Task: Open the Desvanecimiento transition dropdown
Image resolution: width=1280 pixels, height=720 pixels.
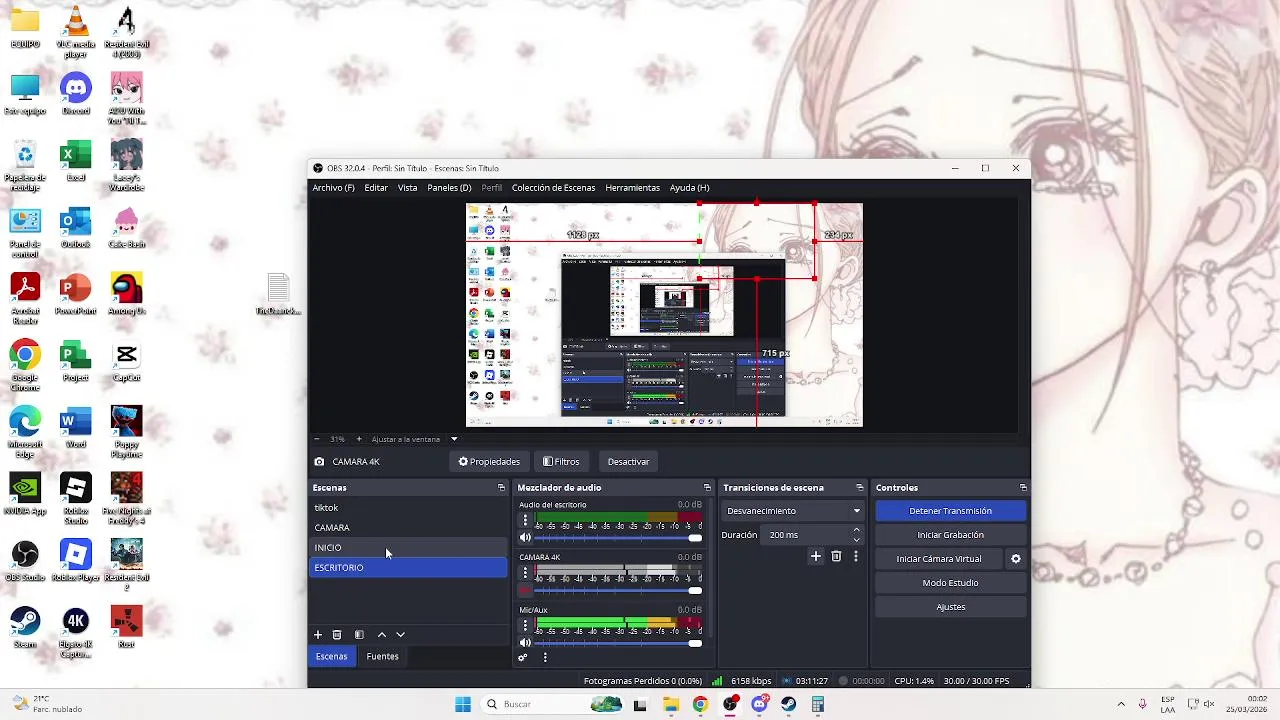Action: (x=793, y=511)
